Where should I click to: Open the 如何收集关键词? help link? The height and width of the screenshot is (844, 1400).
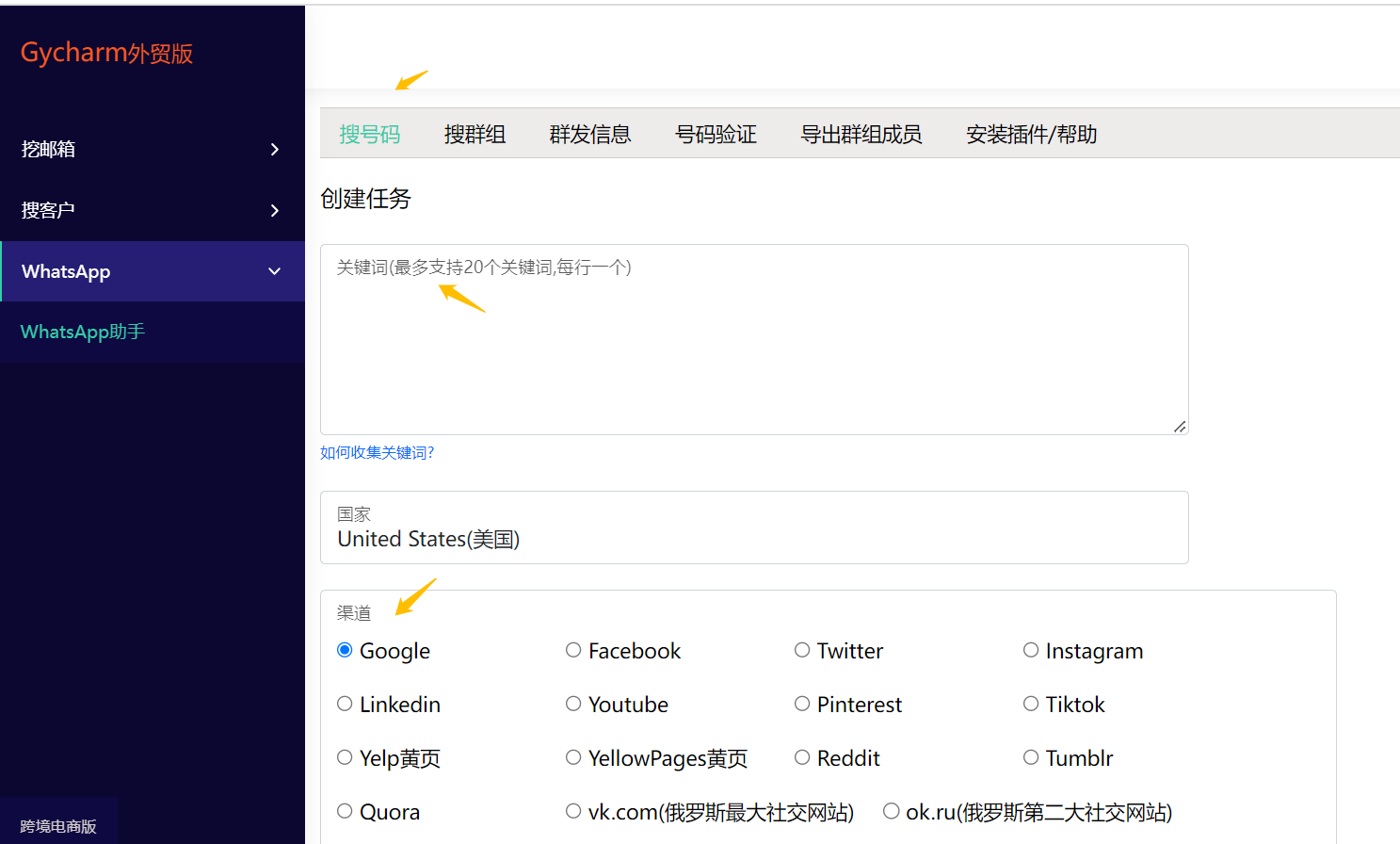(x=377, y=453)
